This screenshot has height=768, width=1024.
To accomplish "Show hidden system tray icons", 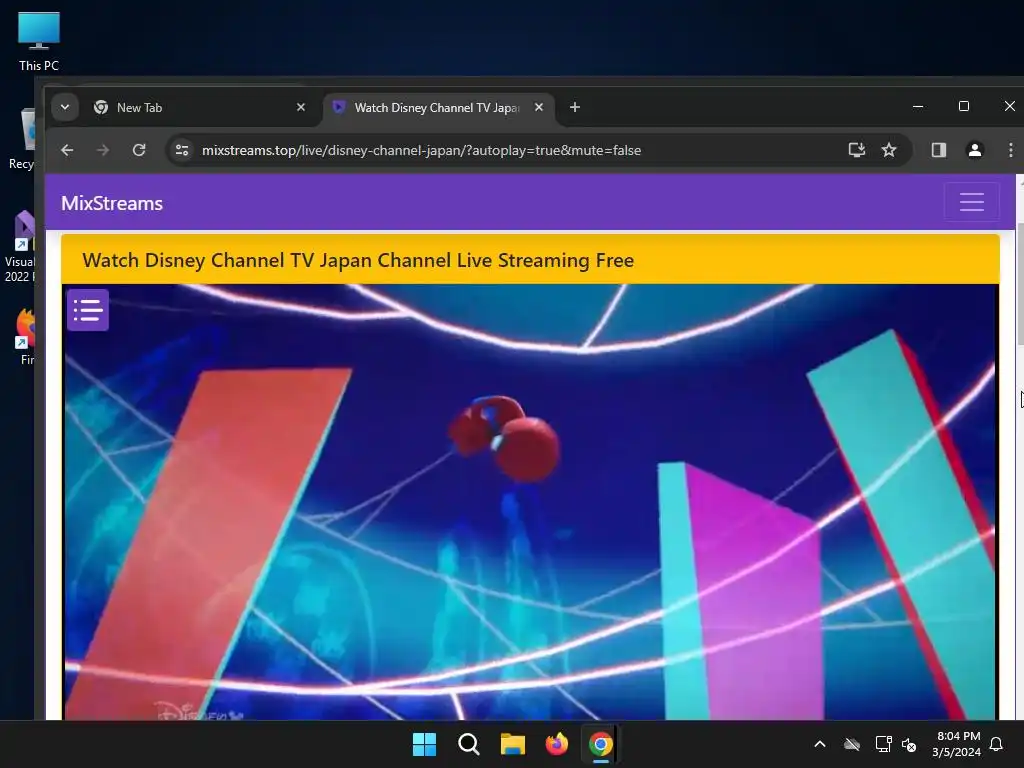I will point(820,744).
